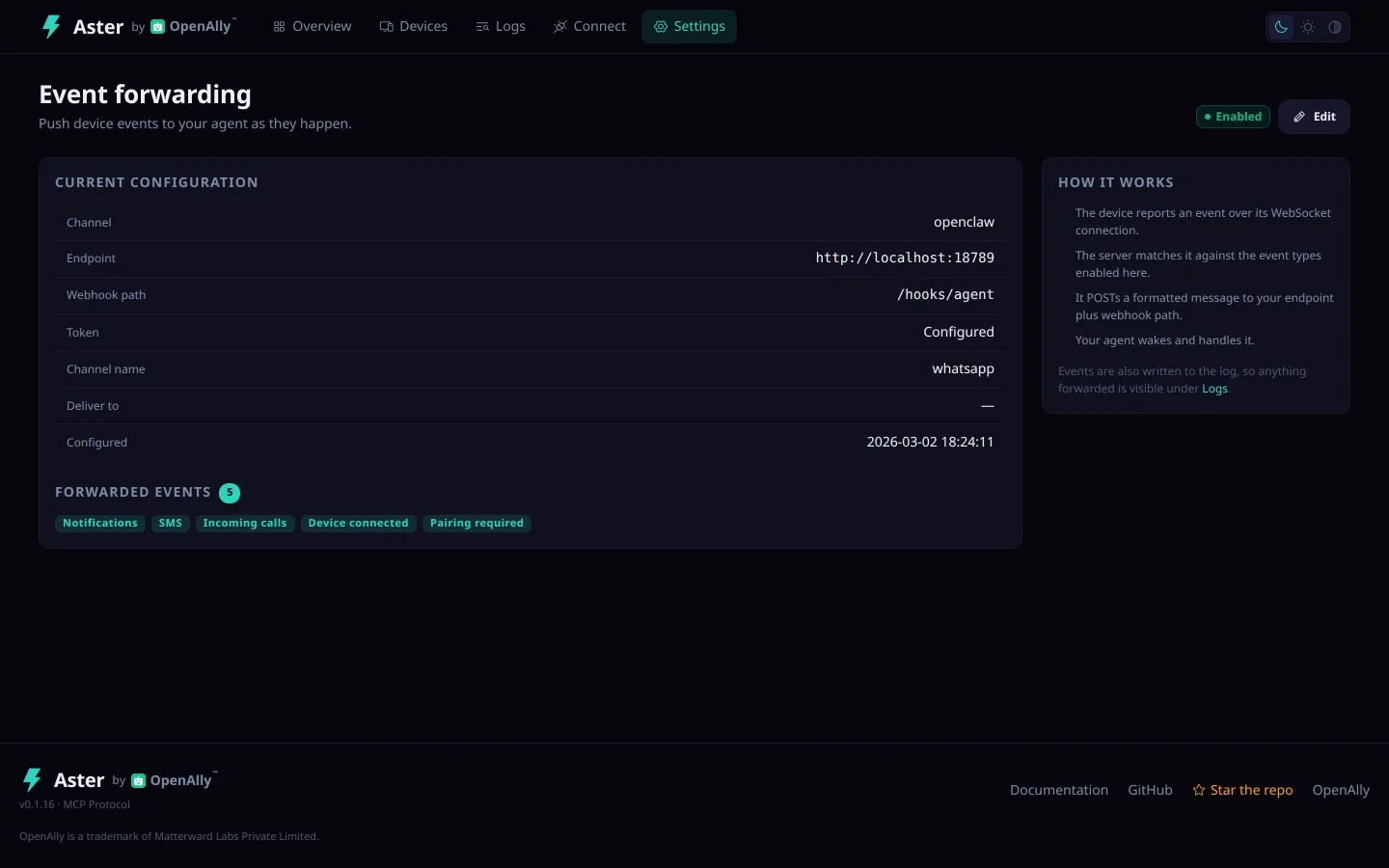Open the Devices tab

click(x=414, y=27)
